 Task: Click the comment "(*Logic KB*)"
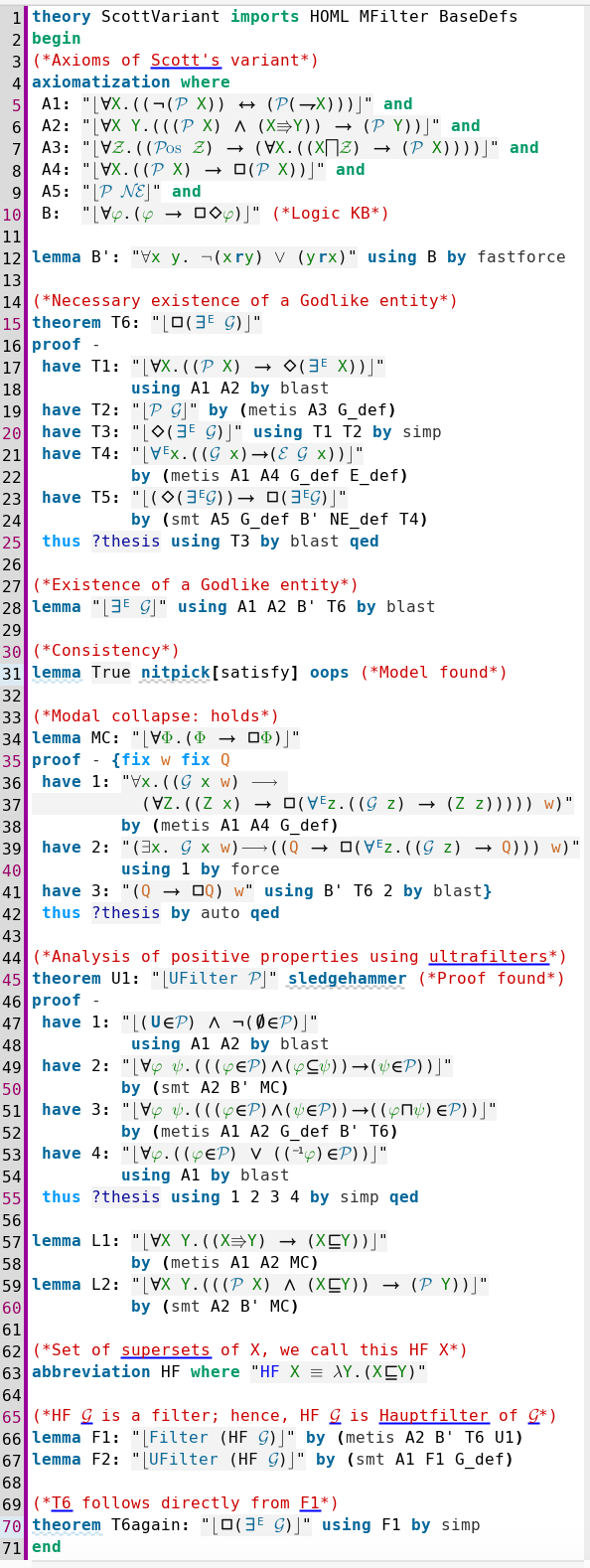[x=330, y=214]
